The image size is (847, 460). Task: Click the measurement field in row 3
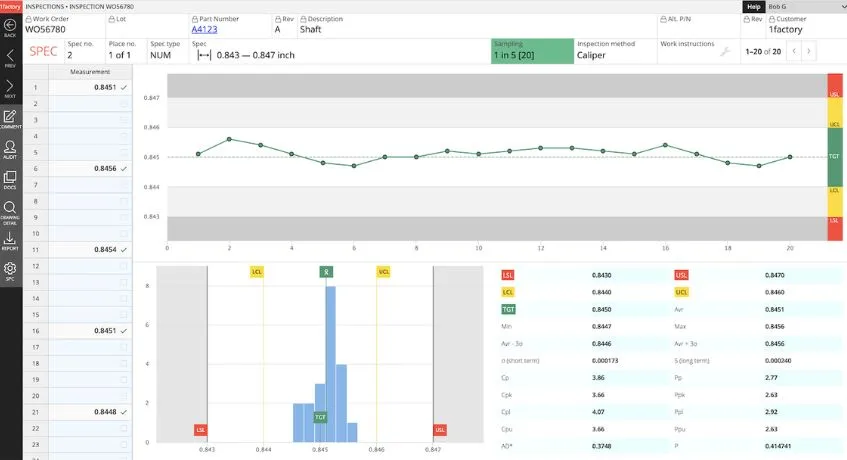90,120
